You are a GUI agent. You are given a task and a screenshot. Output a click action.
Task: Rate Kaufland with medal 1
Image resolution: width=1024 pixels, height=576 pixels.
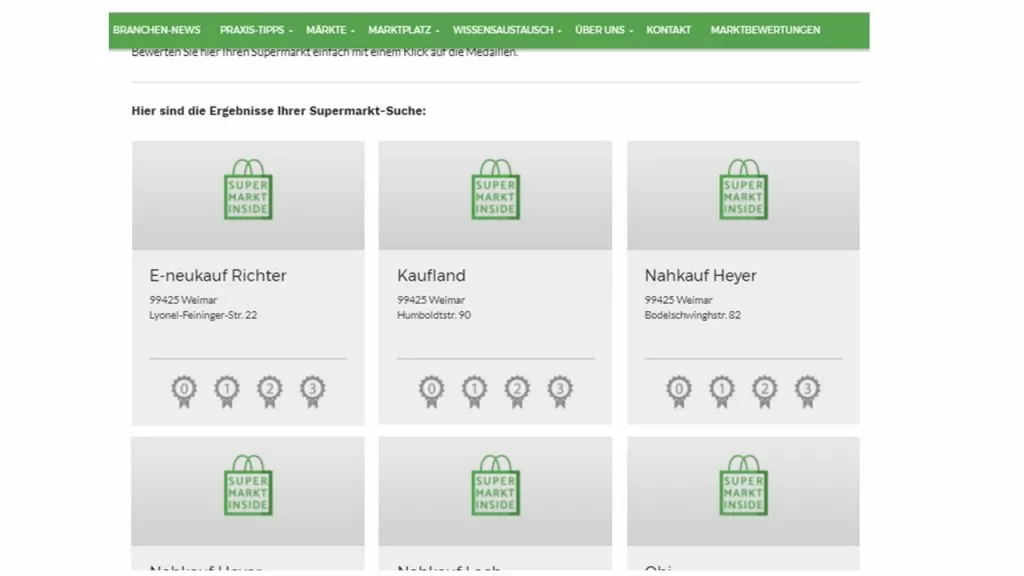coord(475,391)
